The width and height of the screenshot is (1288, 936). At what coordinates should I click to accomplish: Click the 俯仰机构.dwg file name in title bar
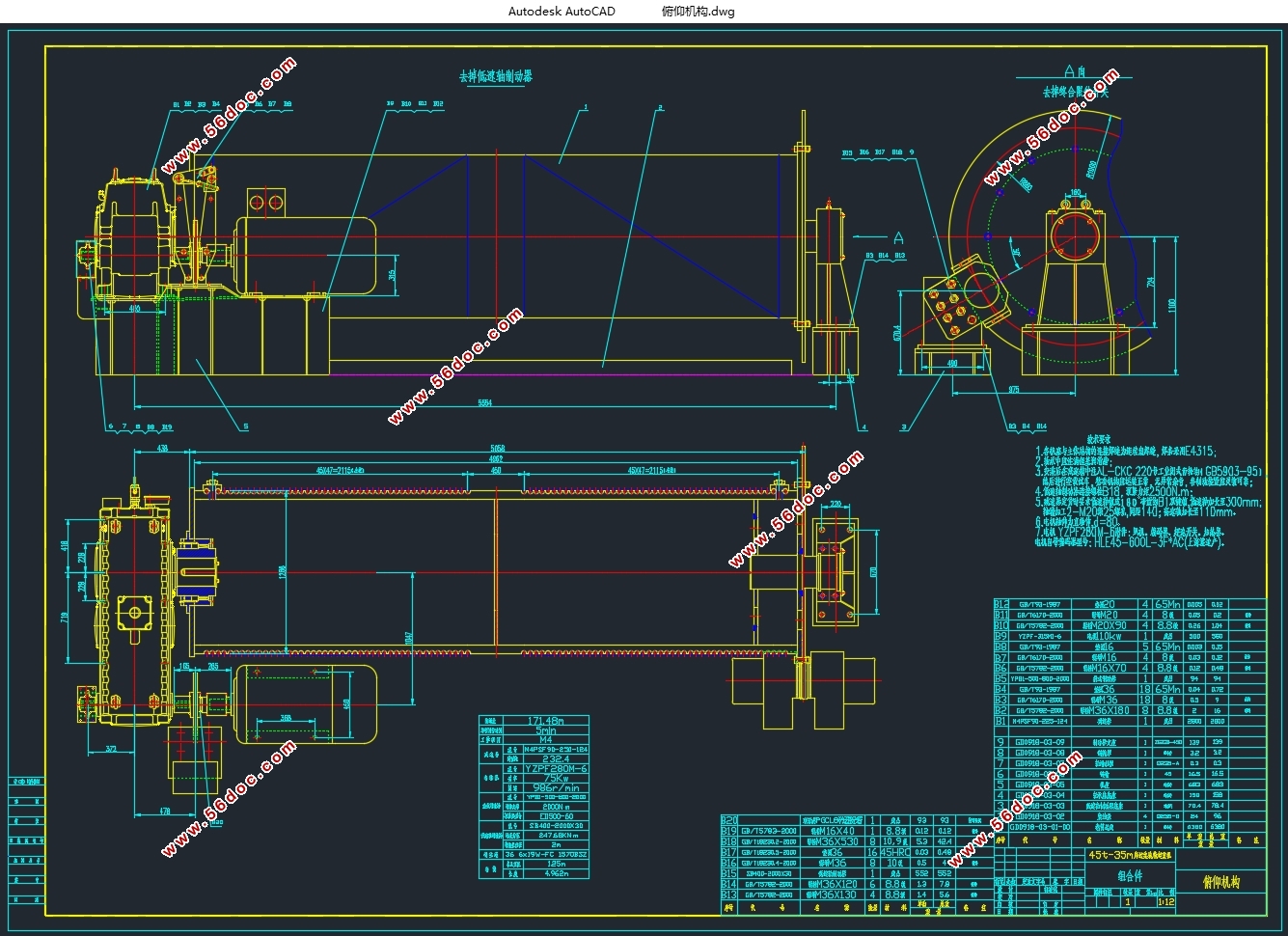[698, 12]
